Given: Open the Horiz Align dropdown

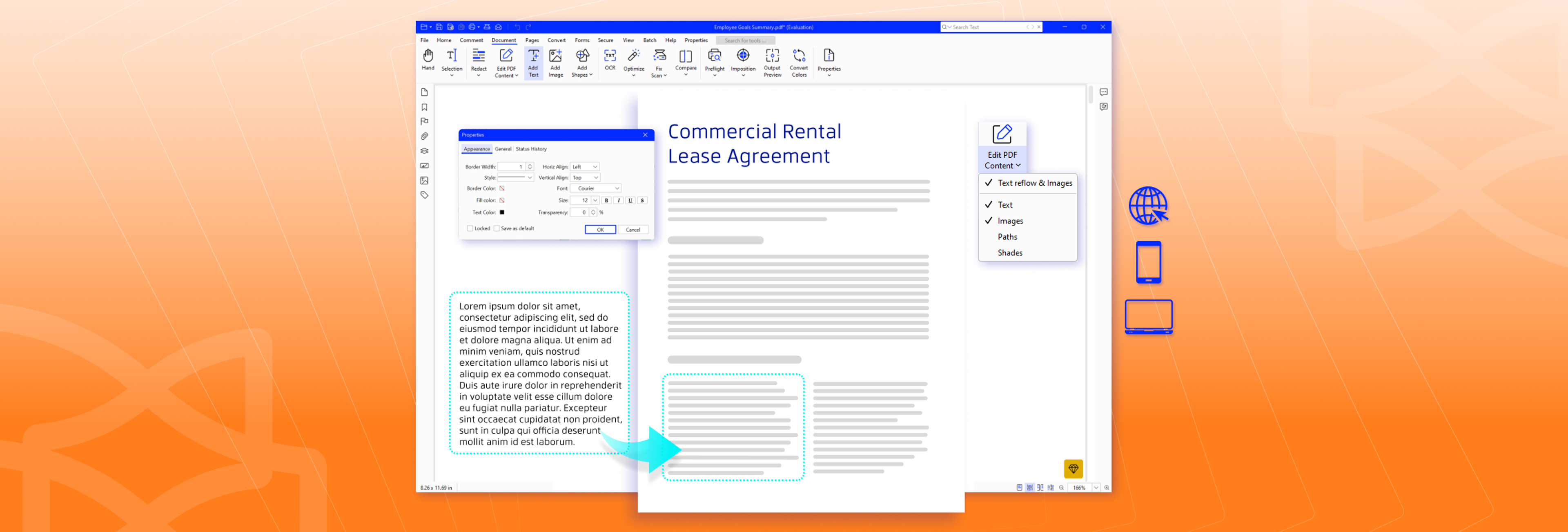Looking at the screenshot, I should [x=584, y=166].
